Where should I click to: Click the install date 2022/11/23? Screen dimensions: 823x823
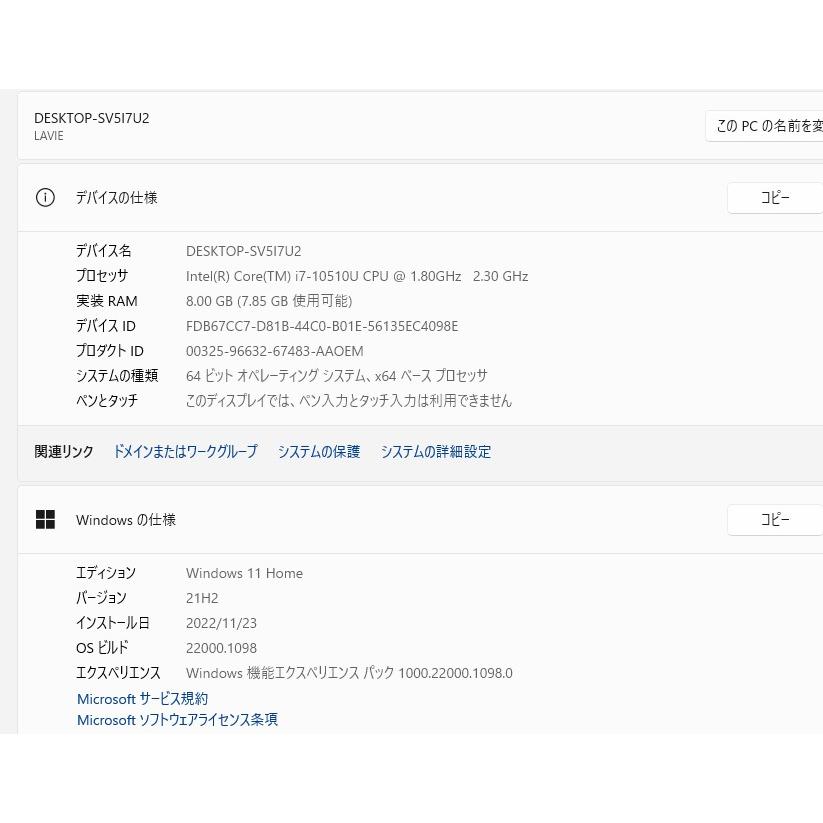221,623
